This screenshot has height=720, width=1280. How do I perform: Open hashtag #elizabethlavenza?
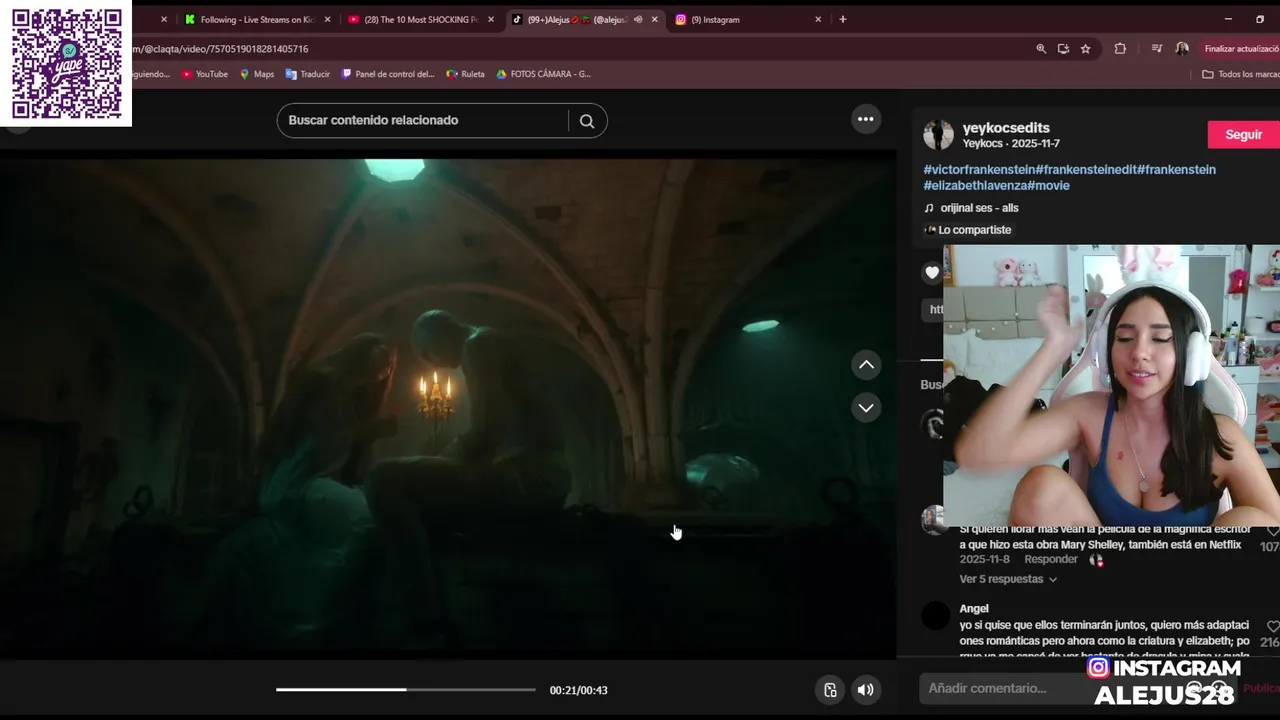(x=975, y=186)
